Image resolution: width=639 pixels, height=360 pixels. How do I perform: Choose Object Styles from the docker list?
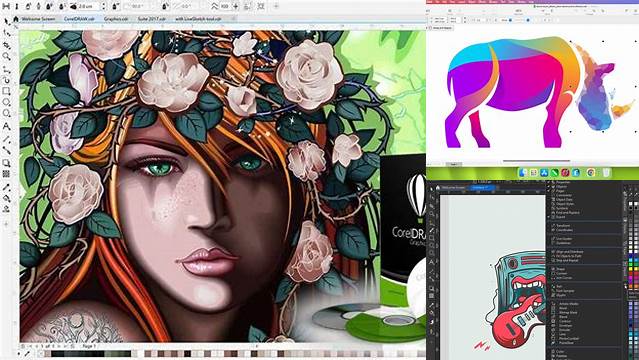pos(564,204)
